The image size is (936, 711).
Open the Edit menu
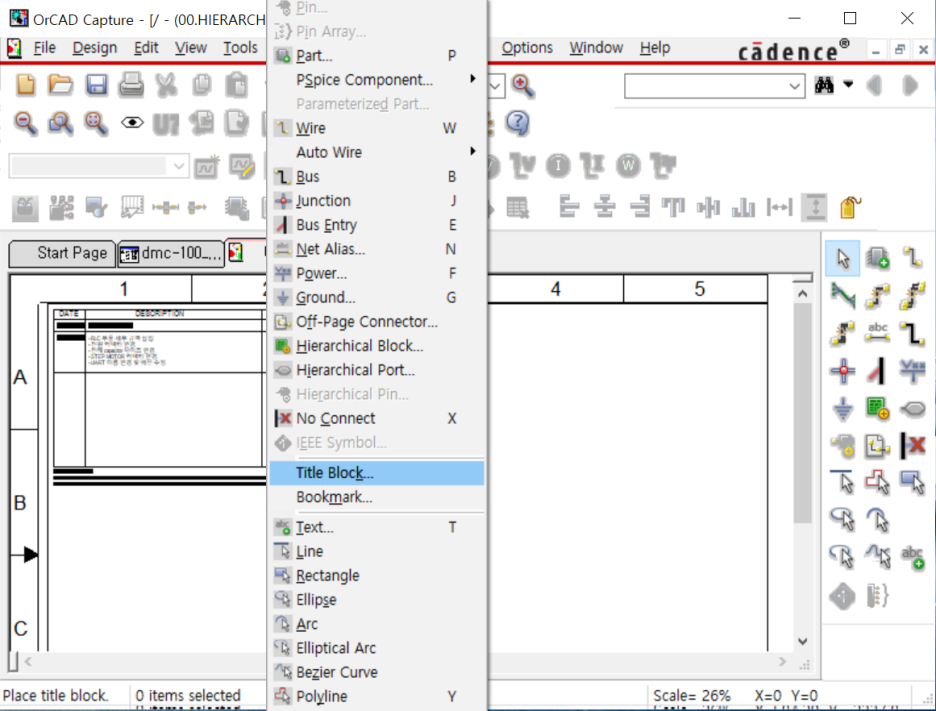pos(146,48)
